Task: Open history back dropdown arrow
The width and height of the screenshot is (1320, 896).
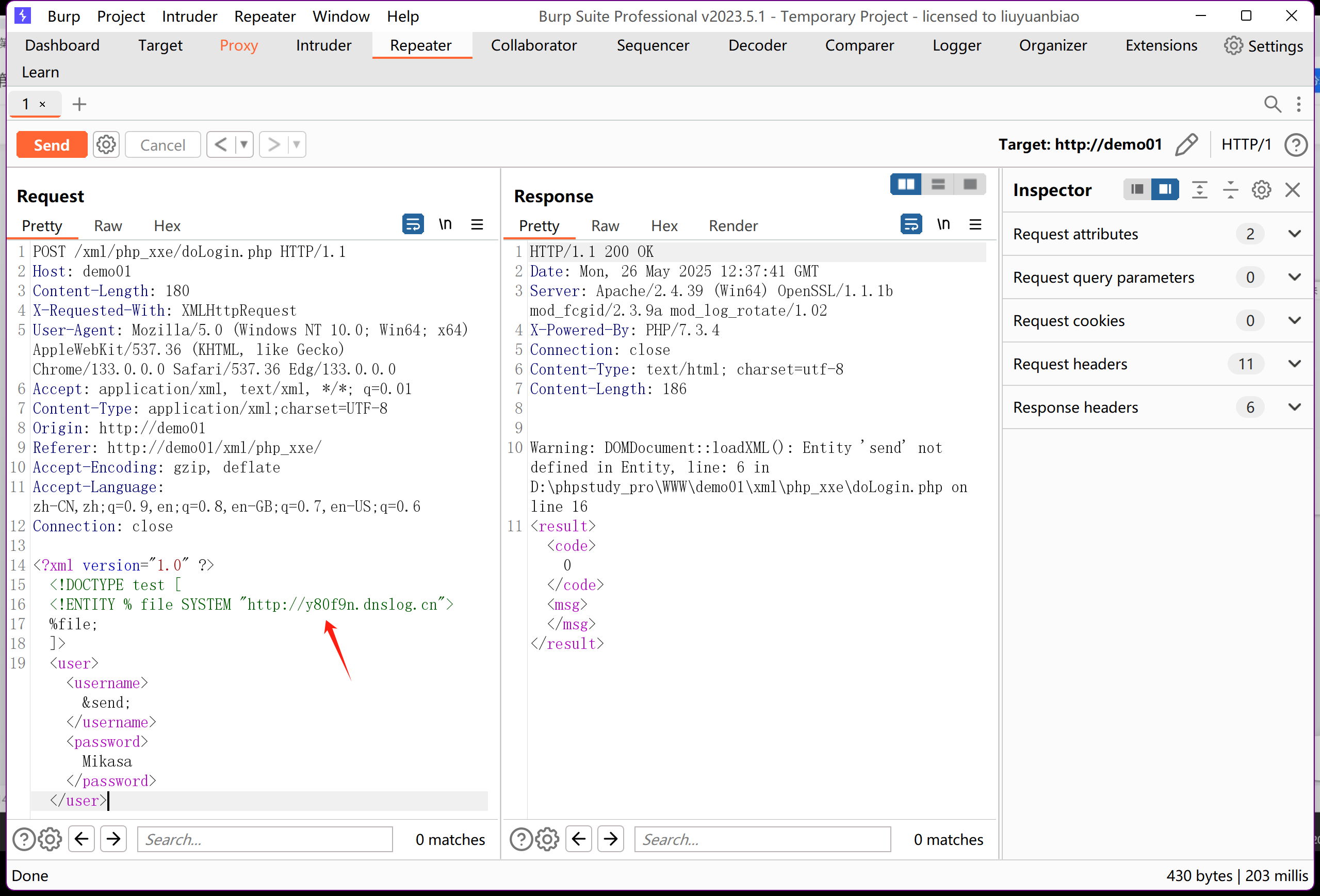Action: point(244,145)
